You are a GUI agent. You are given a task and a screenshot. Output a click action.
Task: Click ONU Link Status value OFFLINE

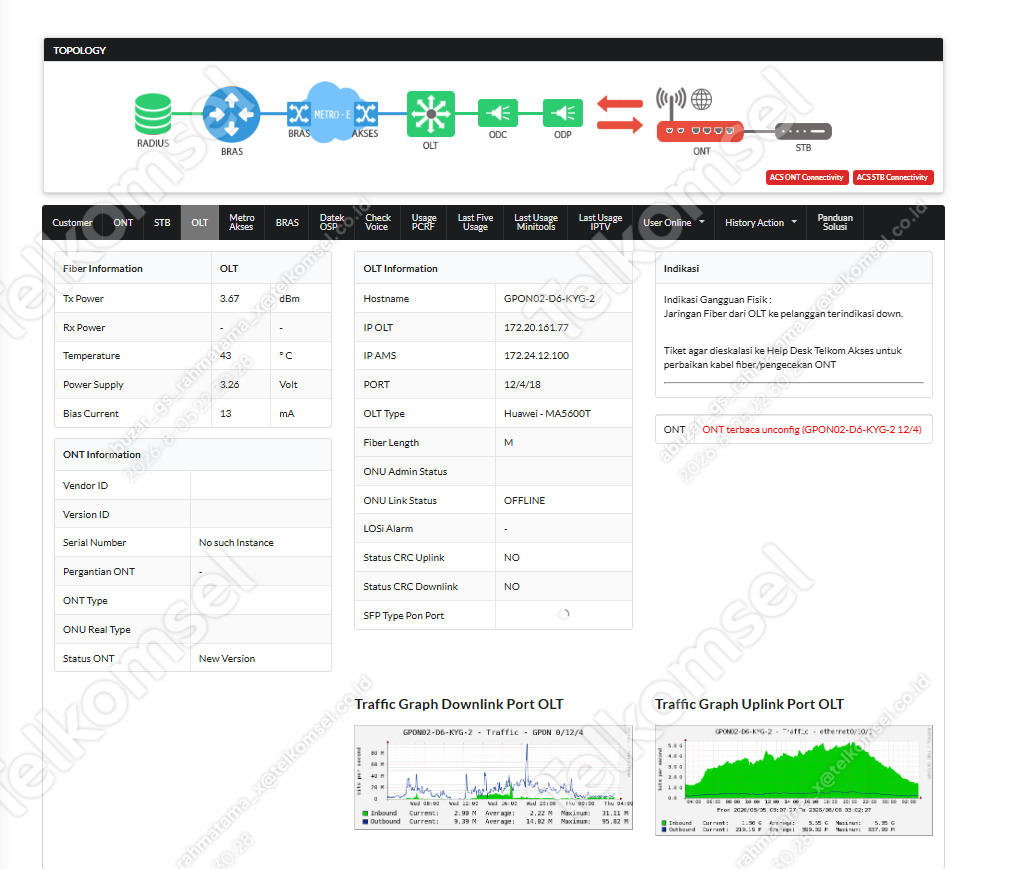click(524, 501)
